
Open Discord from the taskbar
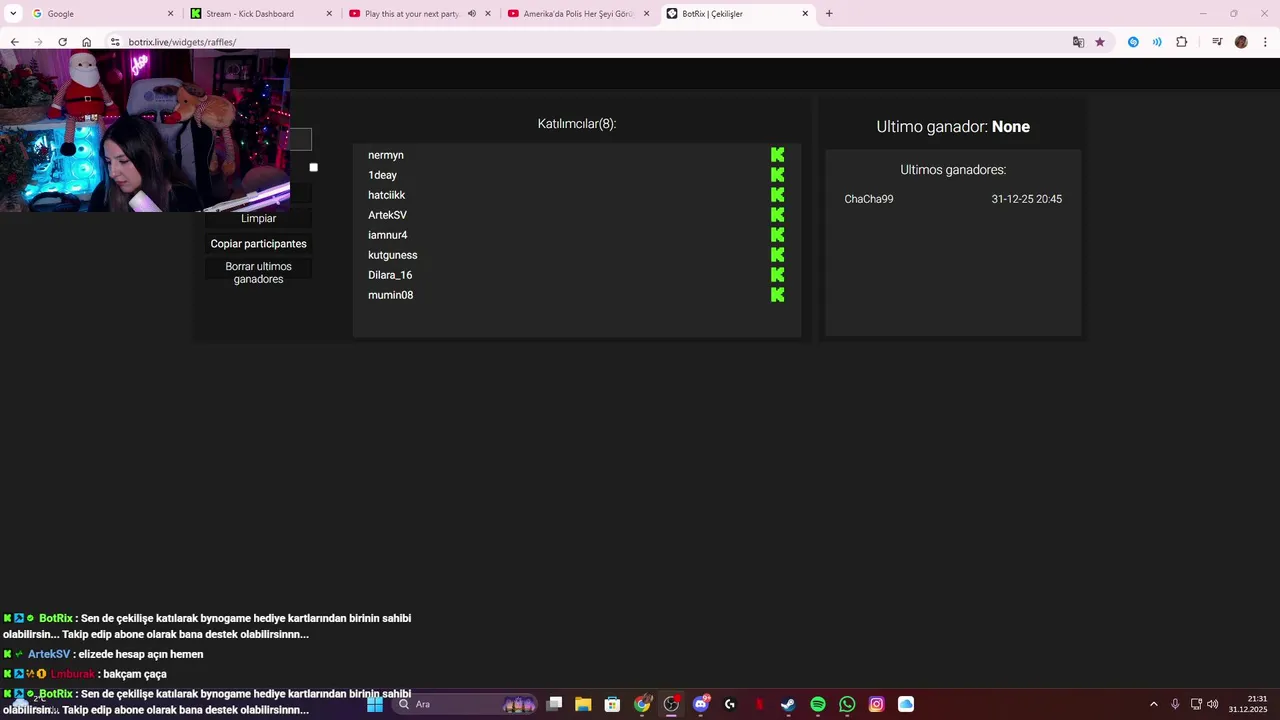click(x=701, y=704)
